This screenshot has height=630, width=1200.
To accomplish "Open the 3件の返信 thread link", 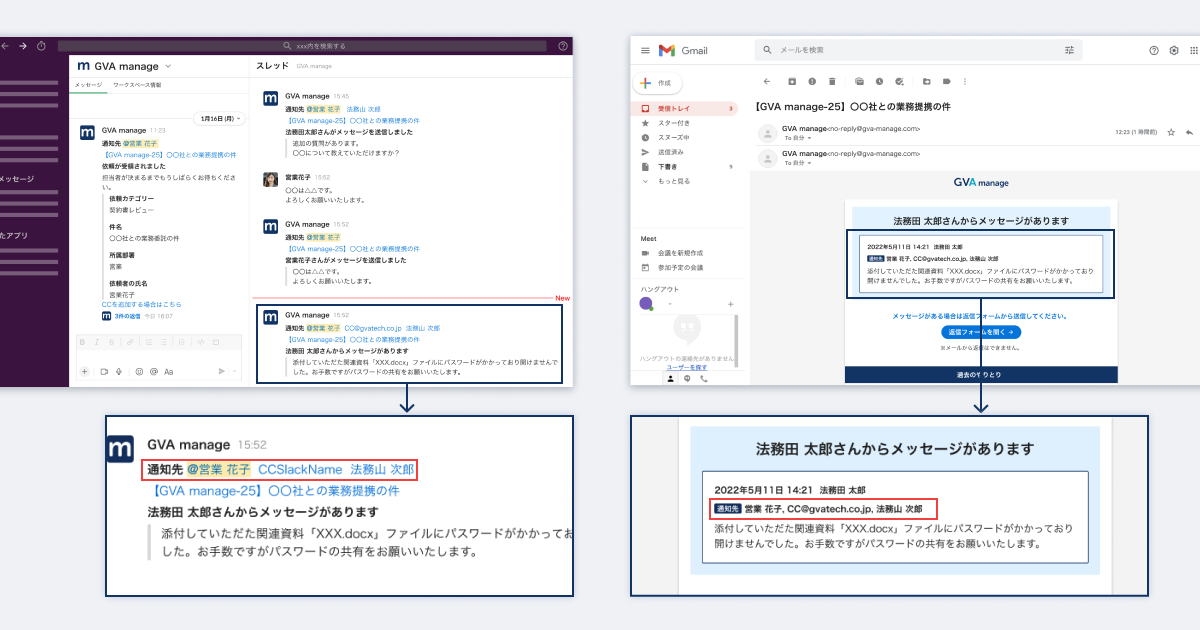I will 128,316.
